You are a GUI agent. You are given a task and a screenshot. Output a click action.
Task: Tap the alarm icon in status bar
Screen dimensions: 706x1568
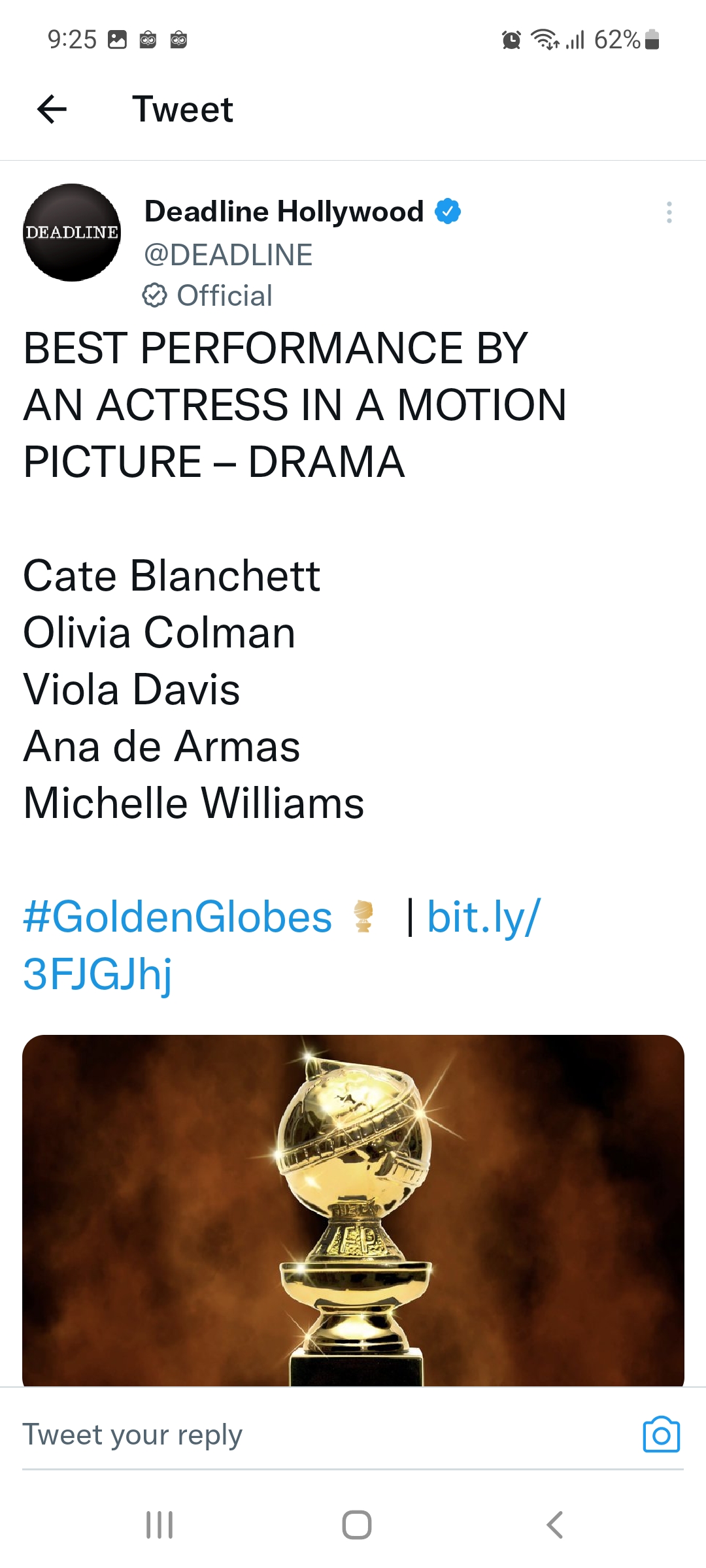point(511,41)
